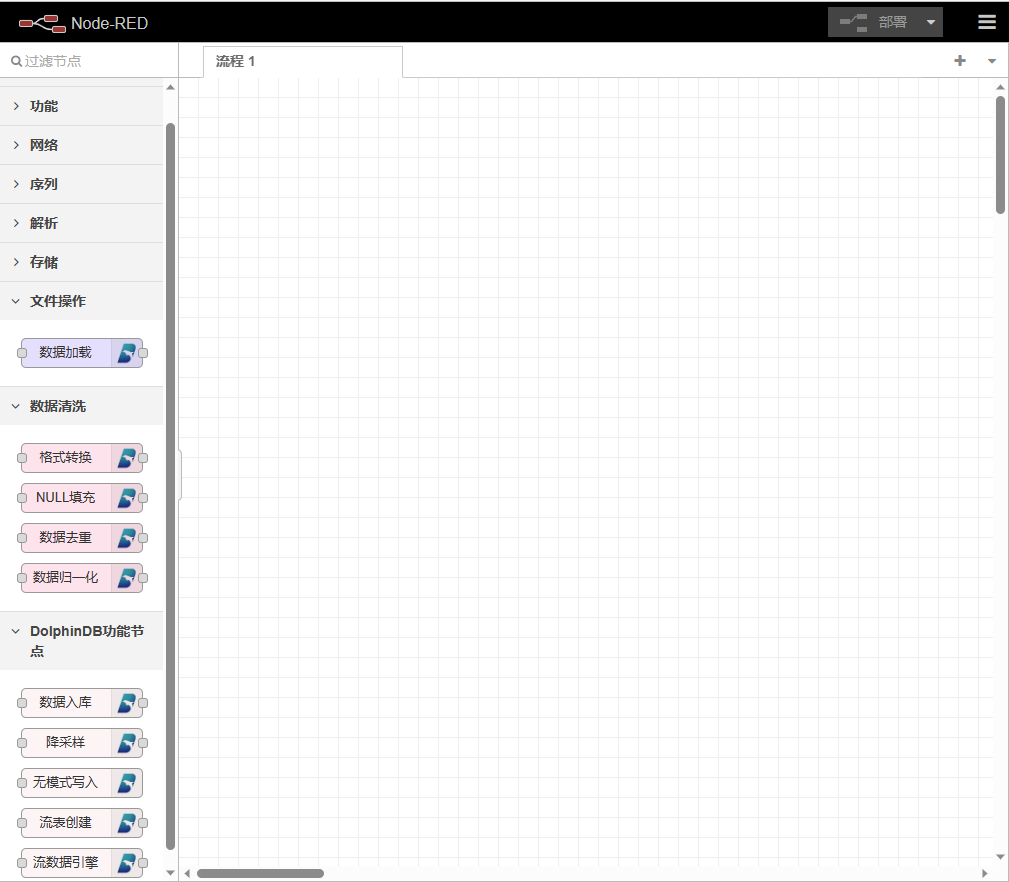Select the 数据加载 node in the palette
The height and width of the screenshot is (882, 1009).
click(80, 352)
